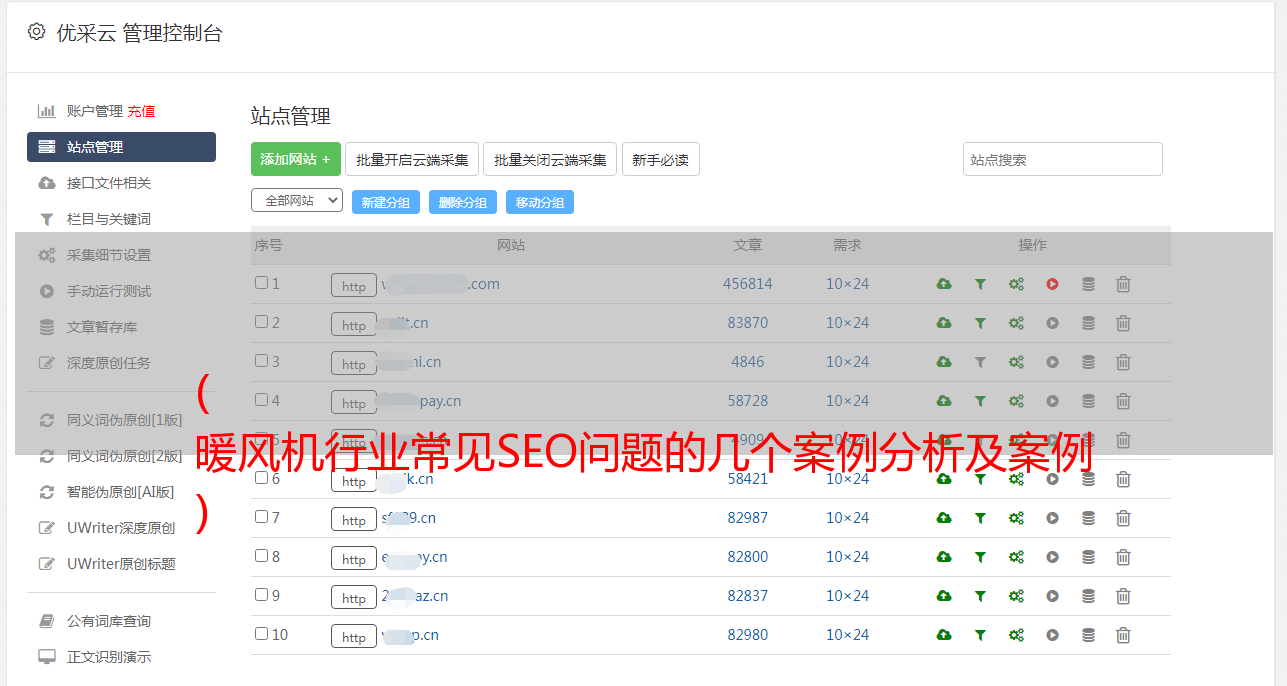Open UWriter深度原创 in the sidebar
1287x686 pixels.
[x=121, y=528]
